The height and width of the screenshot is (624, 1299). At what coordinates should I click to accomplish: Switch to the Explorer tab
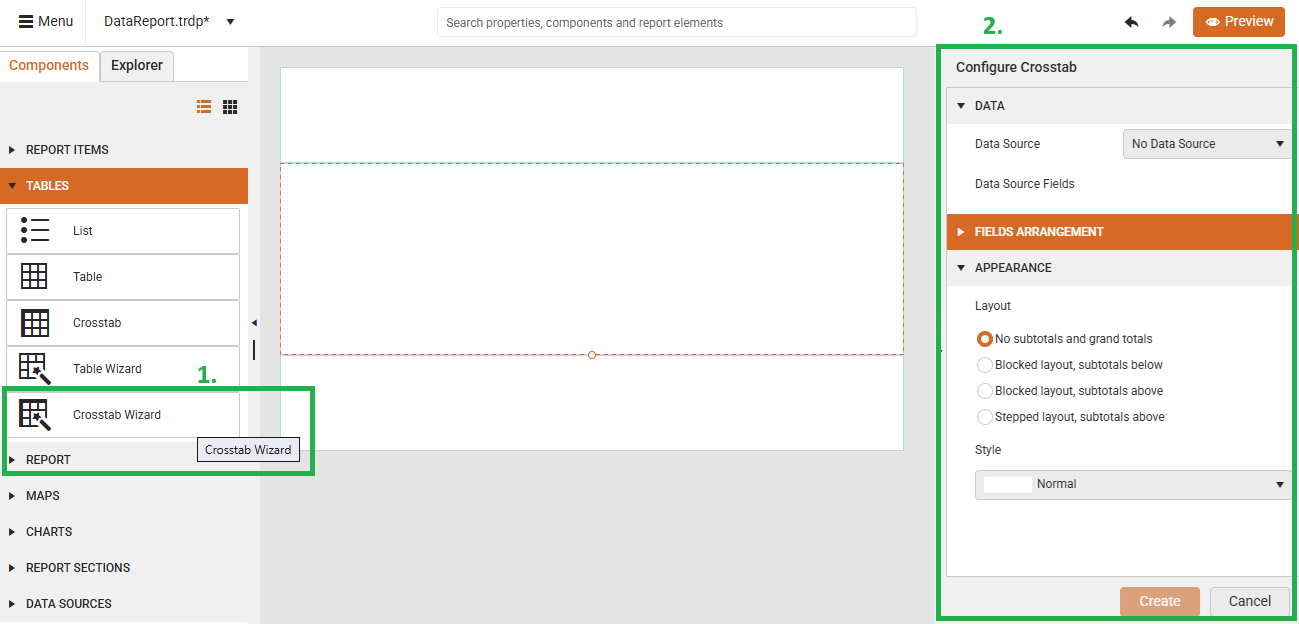point(137,65)
